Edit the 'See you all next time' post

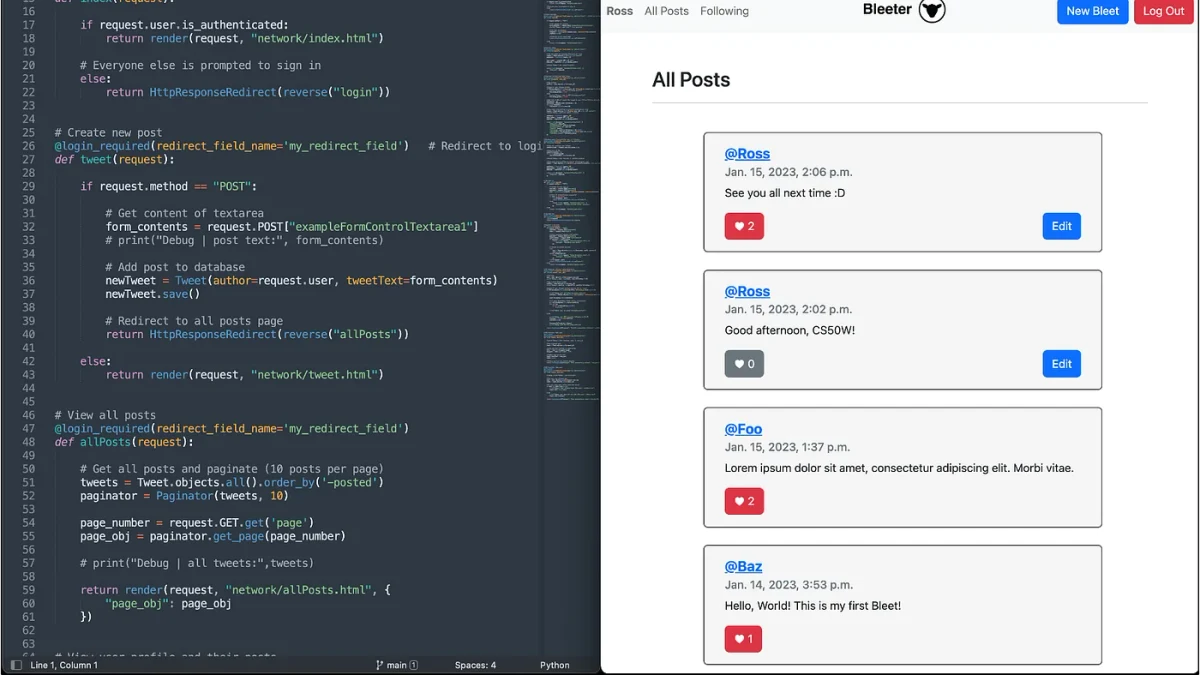click(1062, 226)
